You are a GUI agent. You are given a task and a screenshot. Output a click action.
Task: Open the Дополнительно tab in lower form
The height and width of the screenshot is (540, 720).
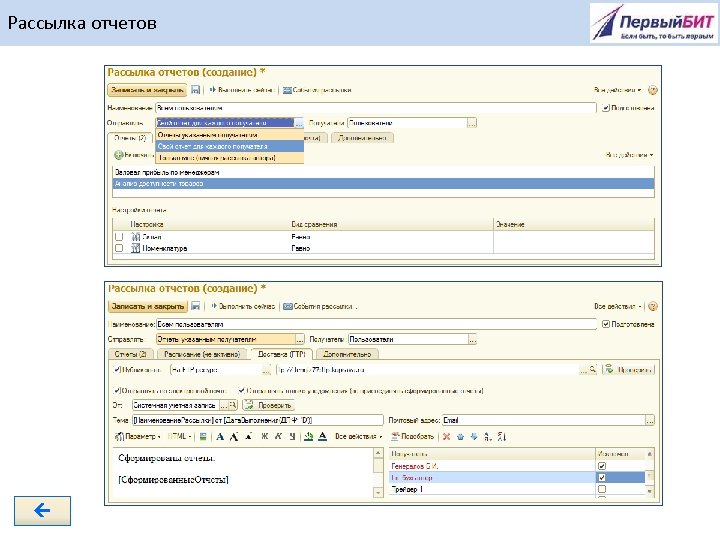(347, 353)
